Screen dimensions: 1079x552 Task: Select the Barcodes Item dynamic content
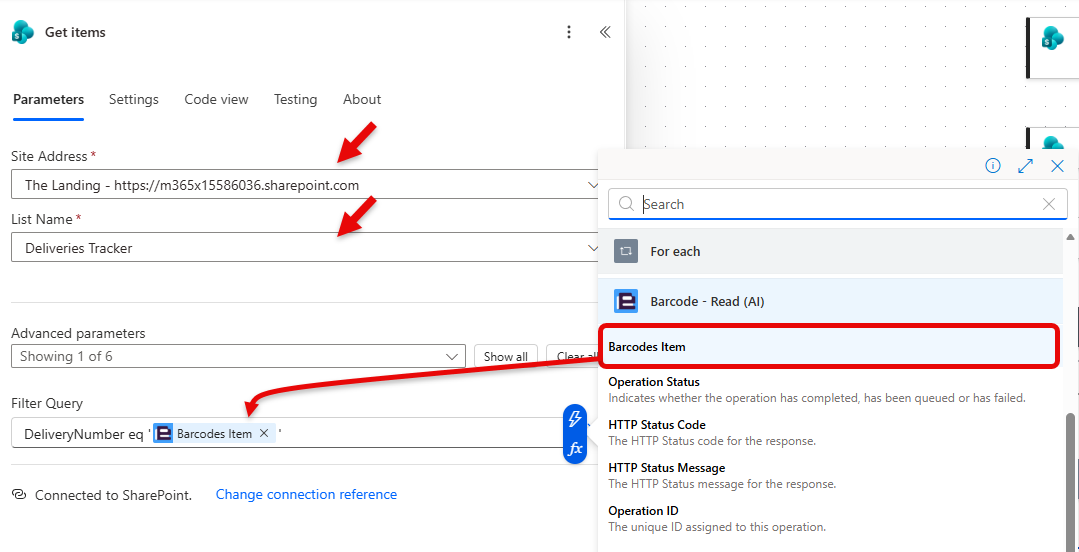[x=829, y=347]
